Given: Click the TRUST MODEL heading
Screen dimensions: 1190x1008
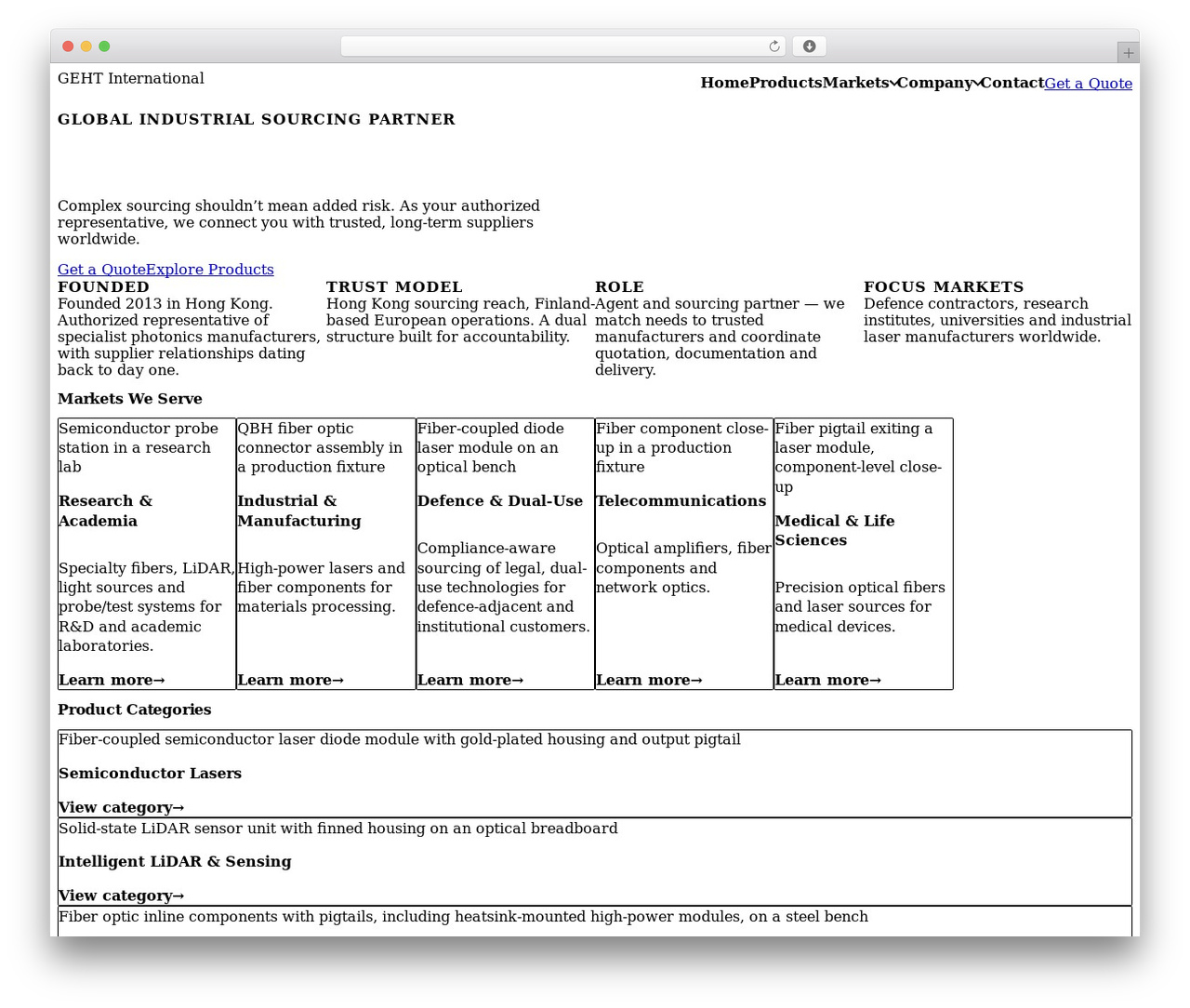Looking at the screenshot, I should 394,286.
